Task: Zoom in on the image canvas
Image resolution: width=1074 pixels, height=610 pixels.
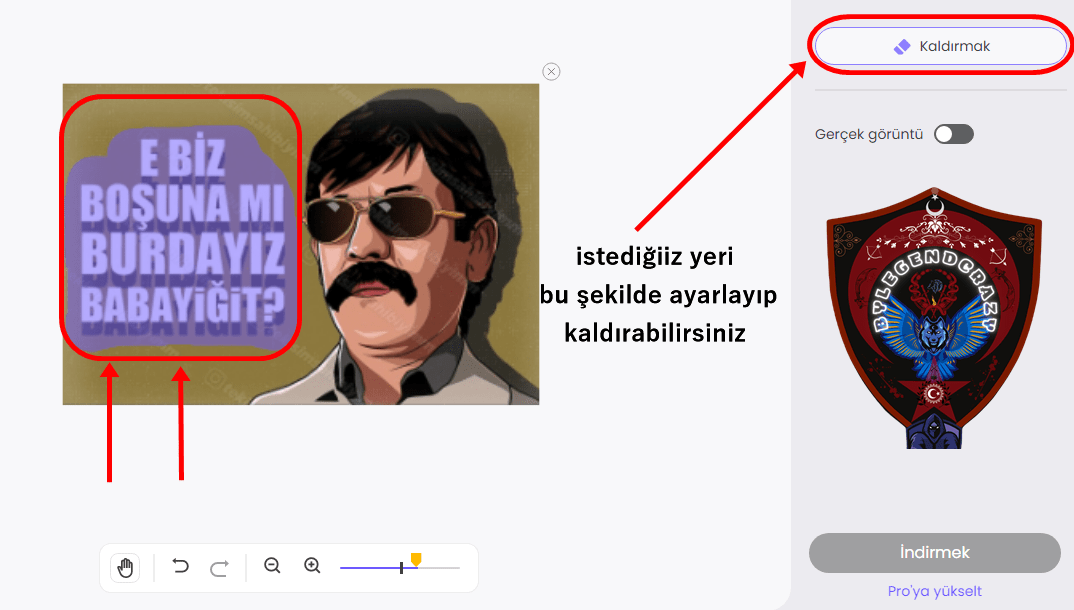Action: coord(312,565)
